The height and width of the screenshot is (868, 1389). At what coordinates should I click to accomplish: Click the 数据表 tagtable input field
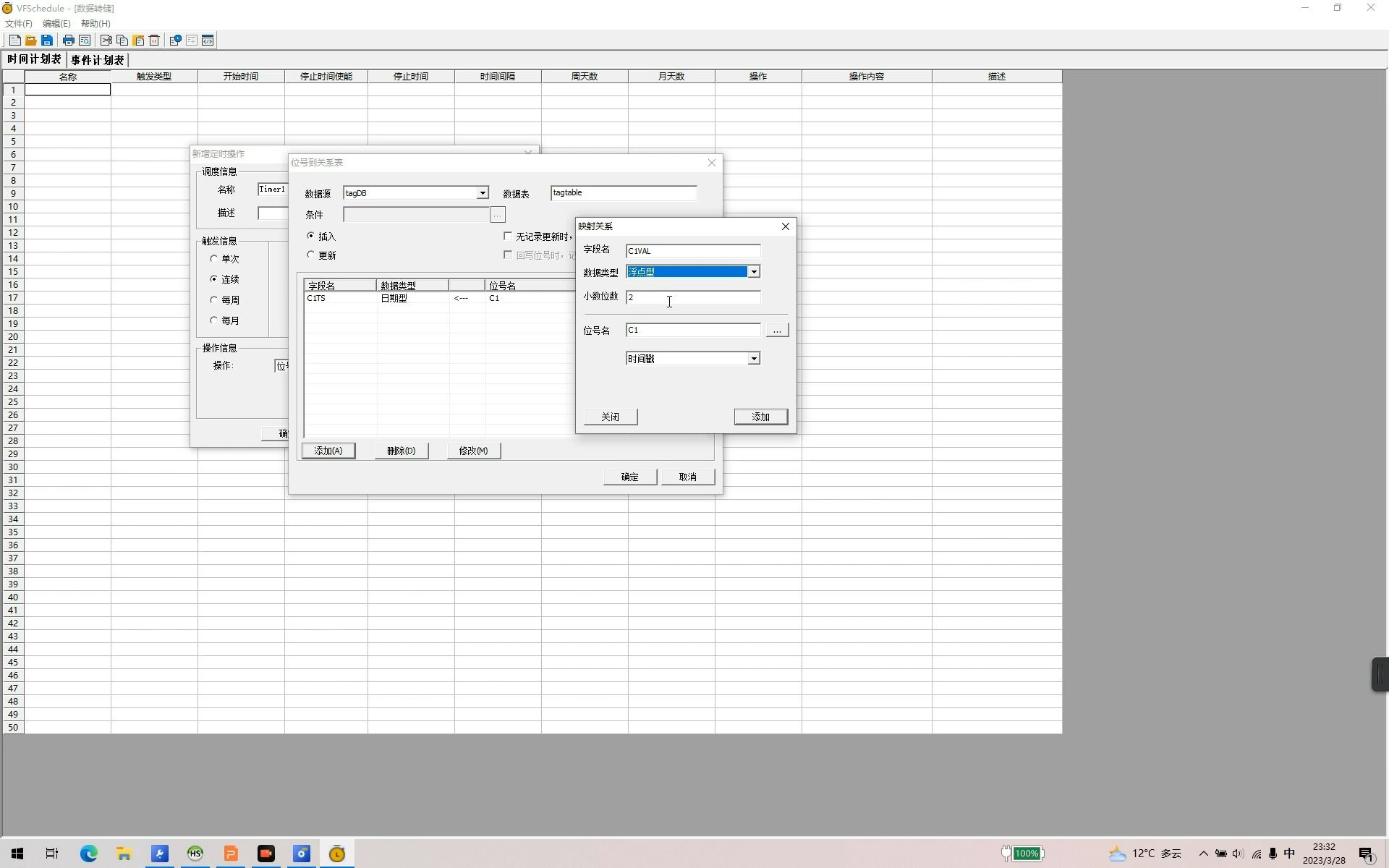pos(624,193)
